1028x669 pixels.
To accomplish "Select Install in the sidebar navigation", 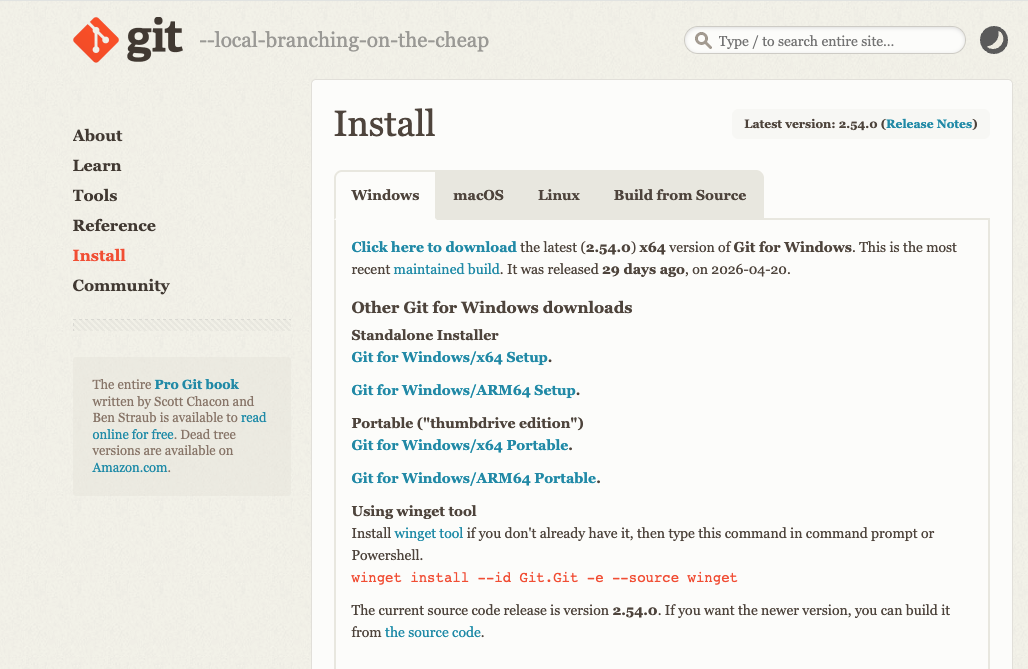I will pos(99,256).
